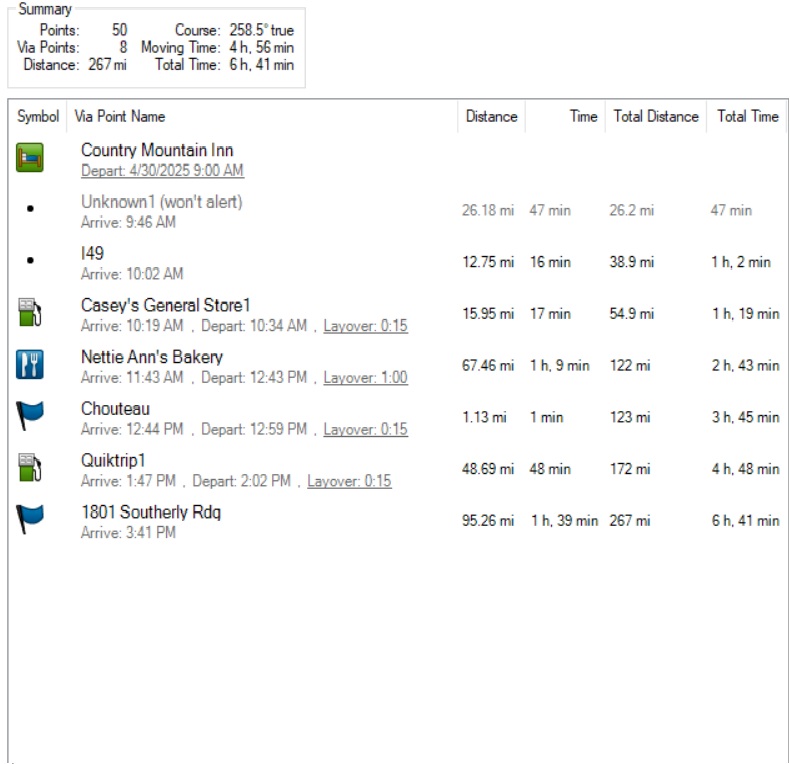790x764 pixels.
Task: Click the 1 h, 2 min total time cell
Action: [x=741, y=262]
